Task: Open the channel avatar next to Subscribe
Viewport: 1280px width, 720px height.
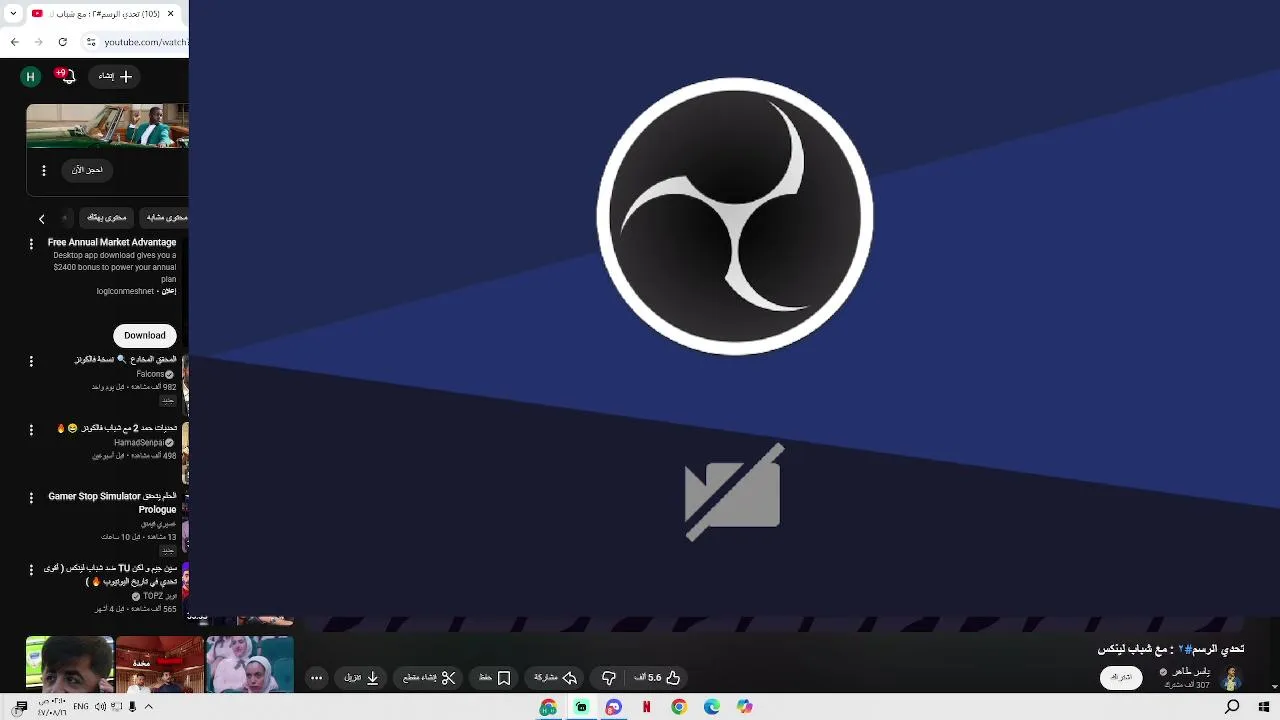Action: pyautogui.click(x=1231, y=678)
